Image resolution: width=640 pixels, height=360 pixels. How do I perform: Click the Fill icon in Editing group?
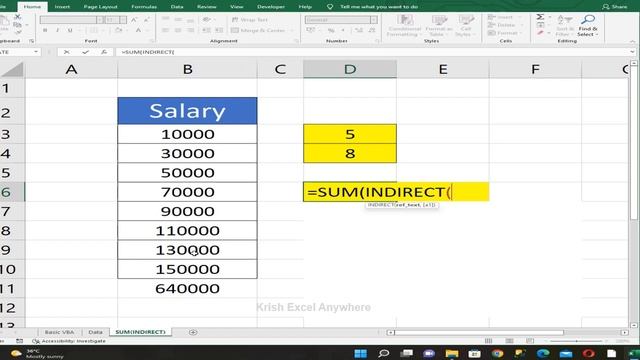tap(540, 25)
